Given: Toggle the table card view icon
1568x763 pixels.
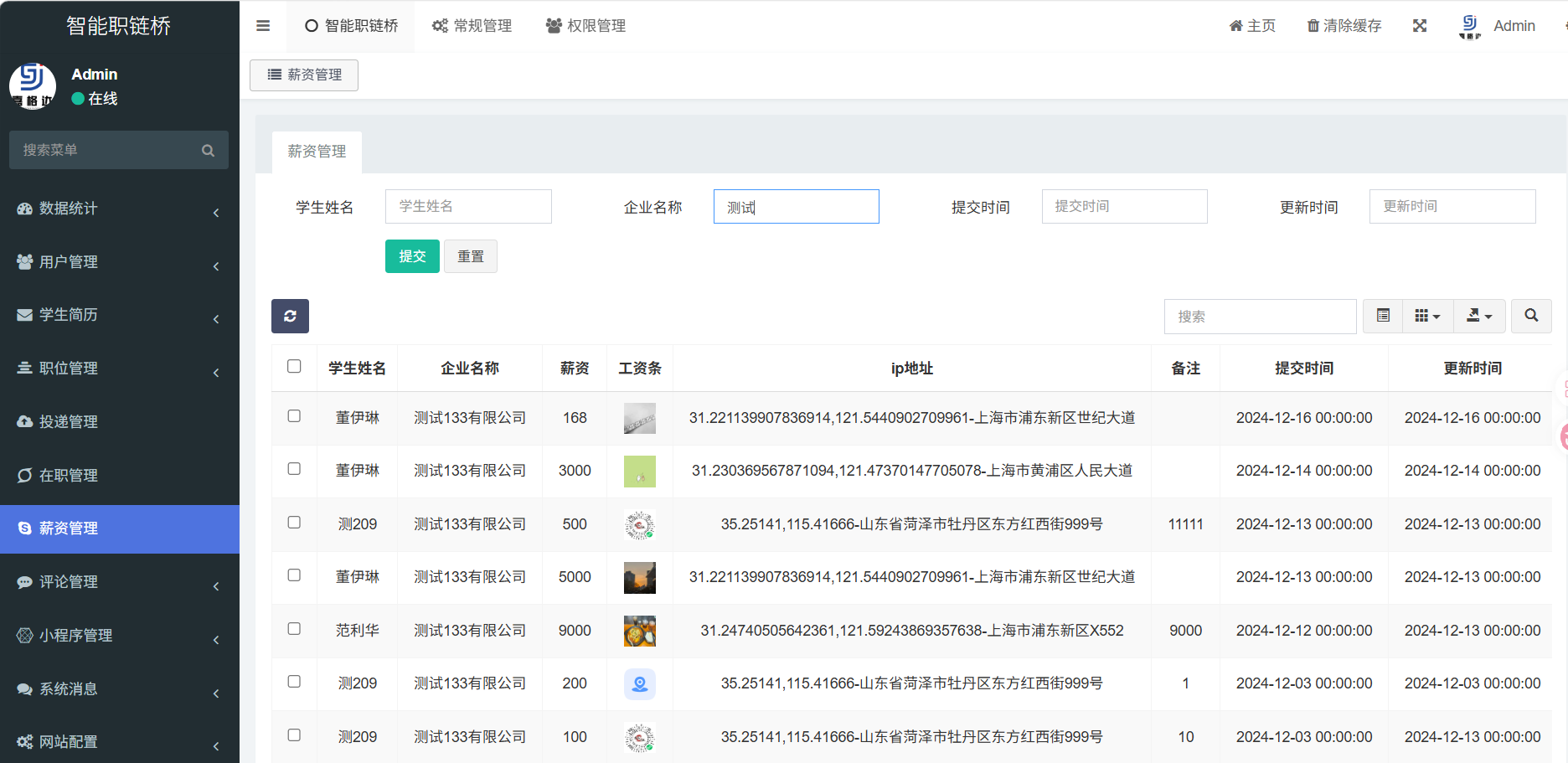Looking at the screenshot, I should click(x=1383, y=316).
